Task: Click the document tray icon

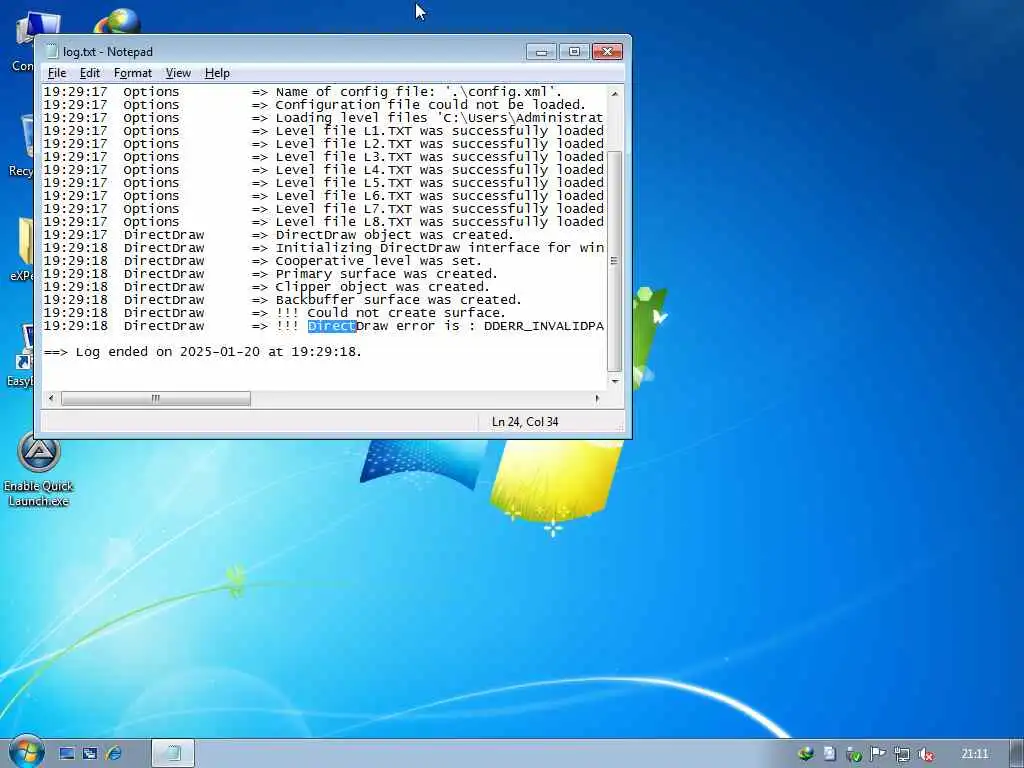Action: click(829, 754)
